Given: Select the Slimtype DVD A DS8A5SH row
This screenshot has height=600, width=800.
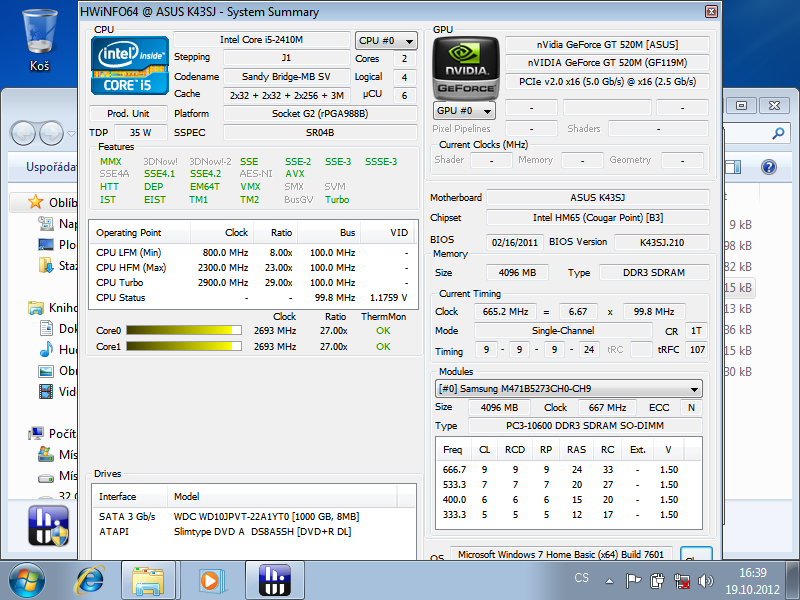Looking at the screenshot, I should click(254, 532).
